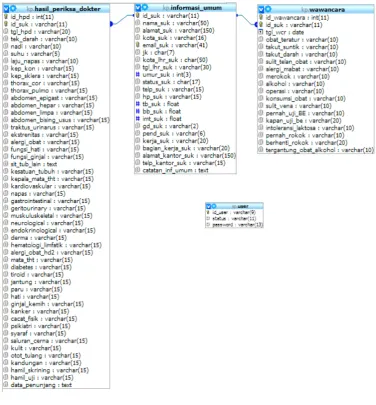Select the 'sit_tub_lain : text' column
Viewport: 376px width, 405px height.
point(34,164)
